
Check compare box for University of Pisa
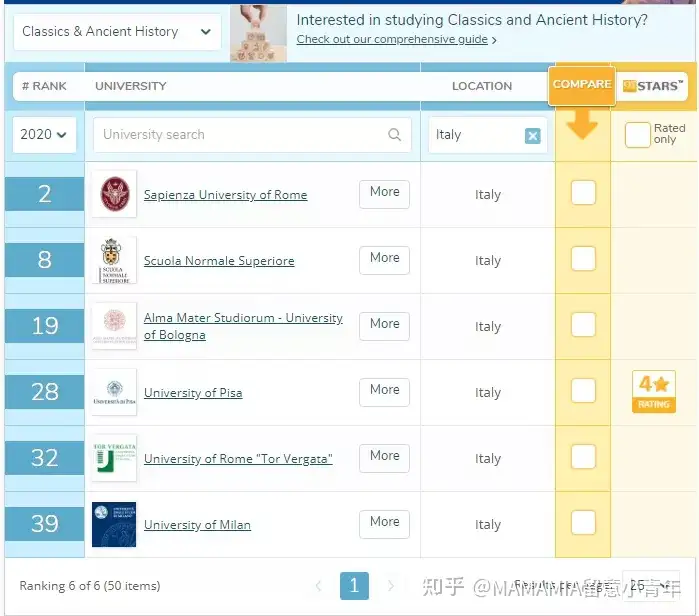click(x=583, y=390)
